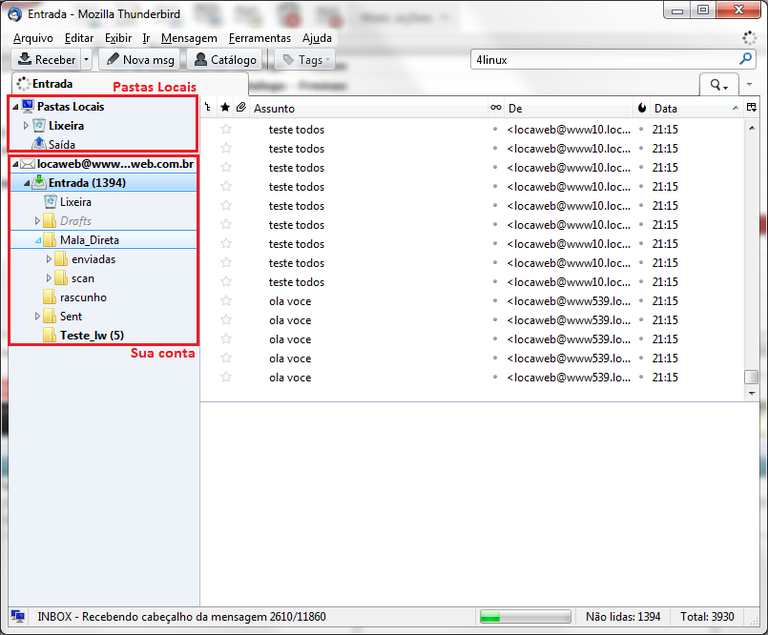Star the last teste todos message
The width and height of the screenshot is (768, 635).
pos(226,282)
